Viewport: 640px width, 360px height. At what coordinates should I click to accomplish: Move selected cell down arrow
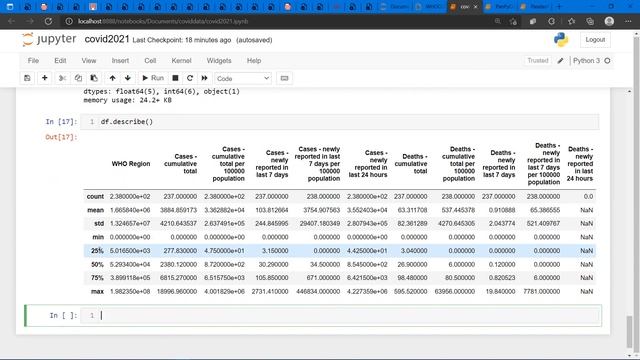128,78
